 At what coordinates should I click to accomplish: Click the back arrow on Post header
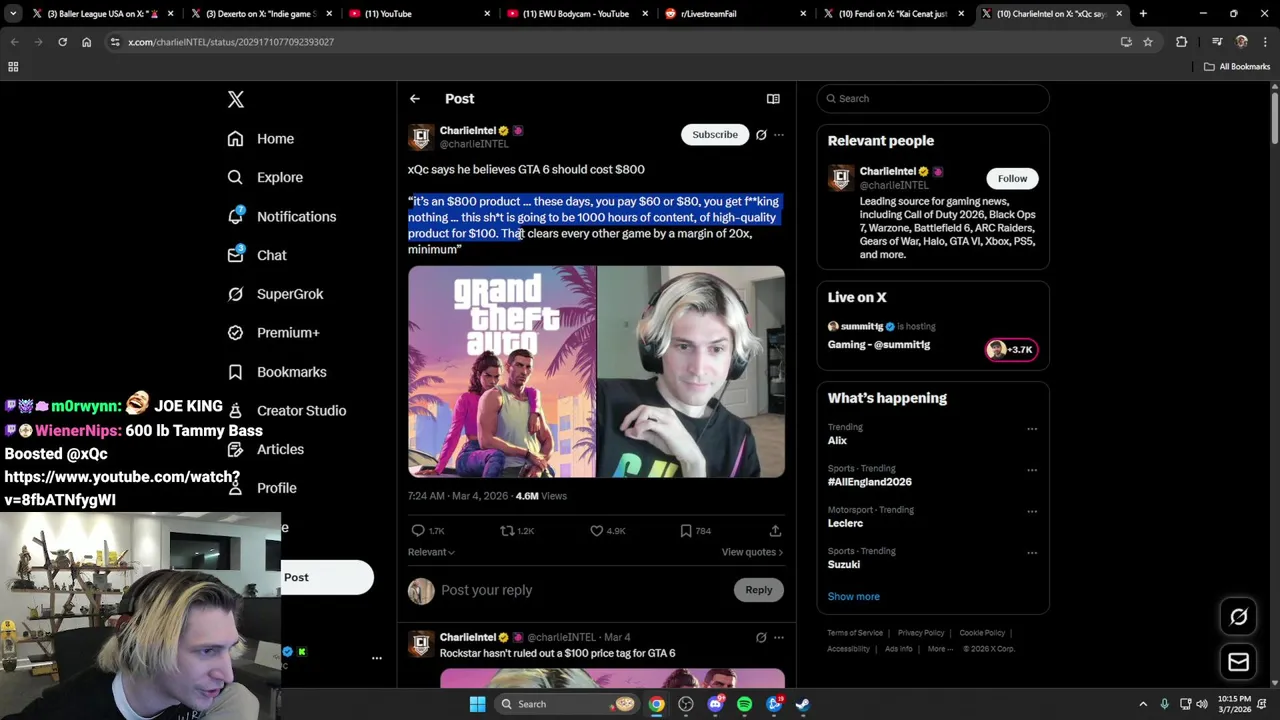coord(414,99)
